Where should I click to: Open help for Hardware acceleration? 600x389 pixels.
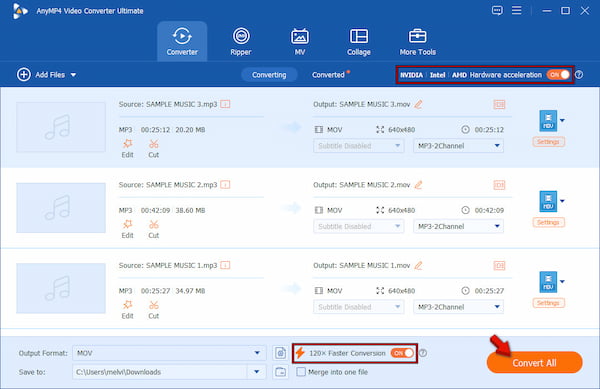click(579, 75)
